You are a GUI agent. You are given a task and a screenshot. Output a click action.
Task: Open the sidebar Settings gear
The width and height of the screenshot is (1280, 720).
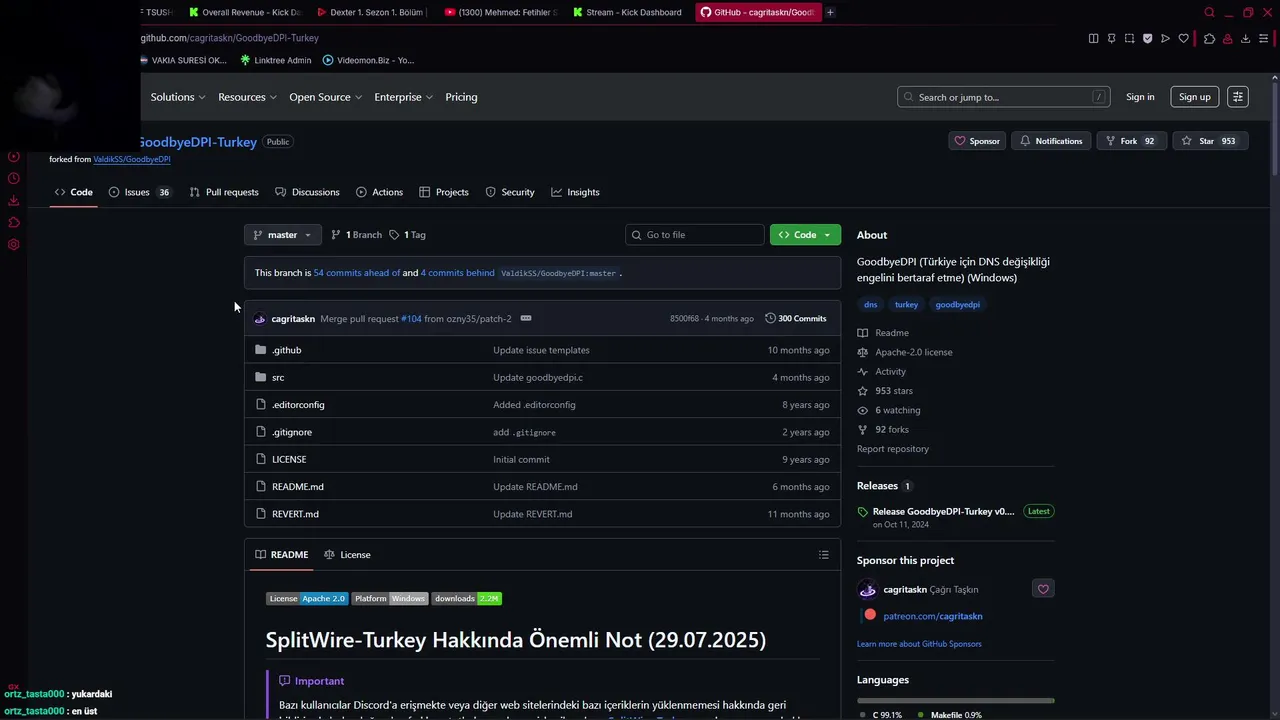coord(14,245)
